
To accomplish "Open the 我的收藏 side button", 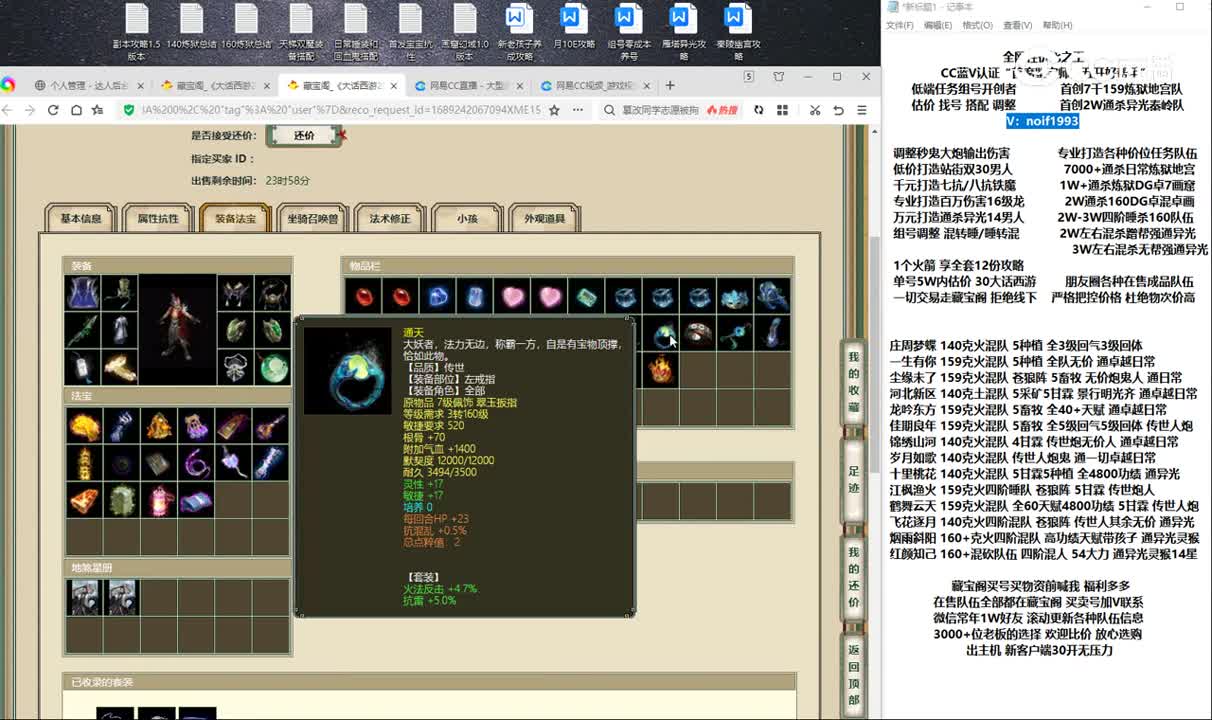I will [853, 382].
